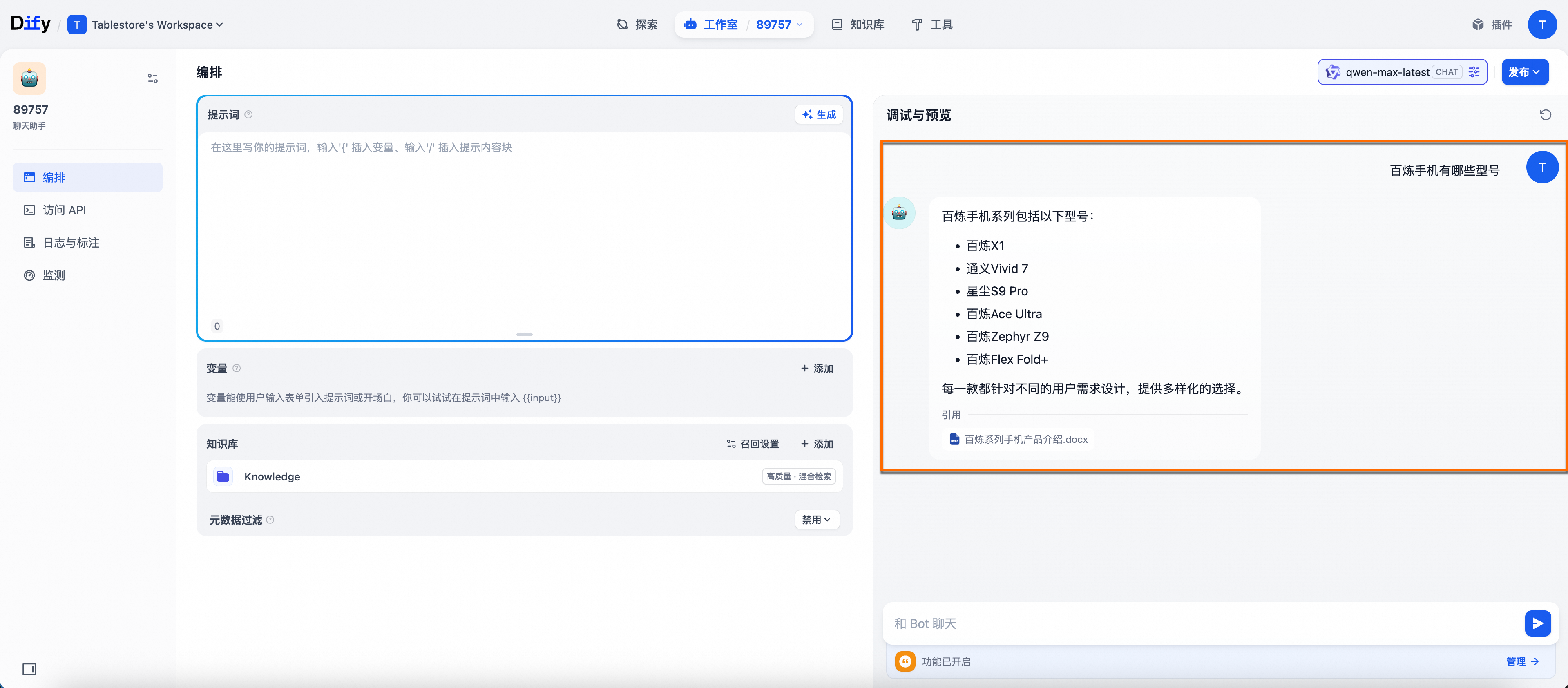The height and width of the screenshot is (688, 1568).
Task: Click the user avatar T in the top bar
Action: tap(1542, 25)
